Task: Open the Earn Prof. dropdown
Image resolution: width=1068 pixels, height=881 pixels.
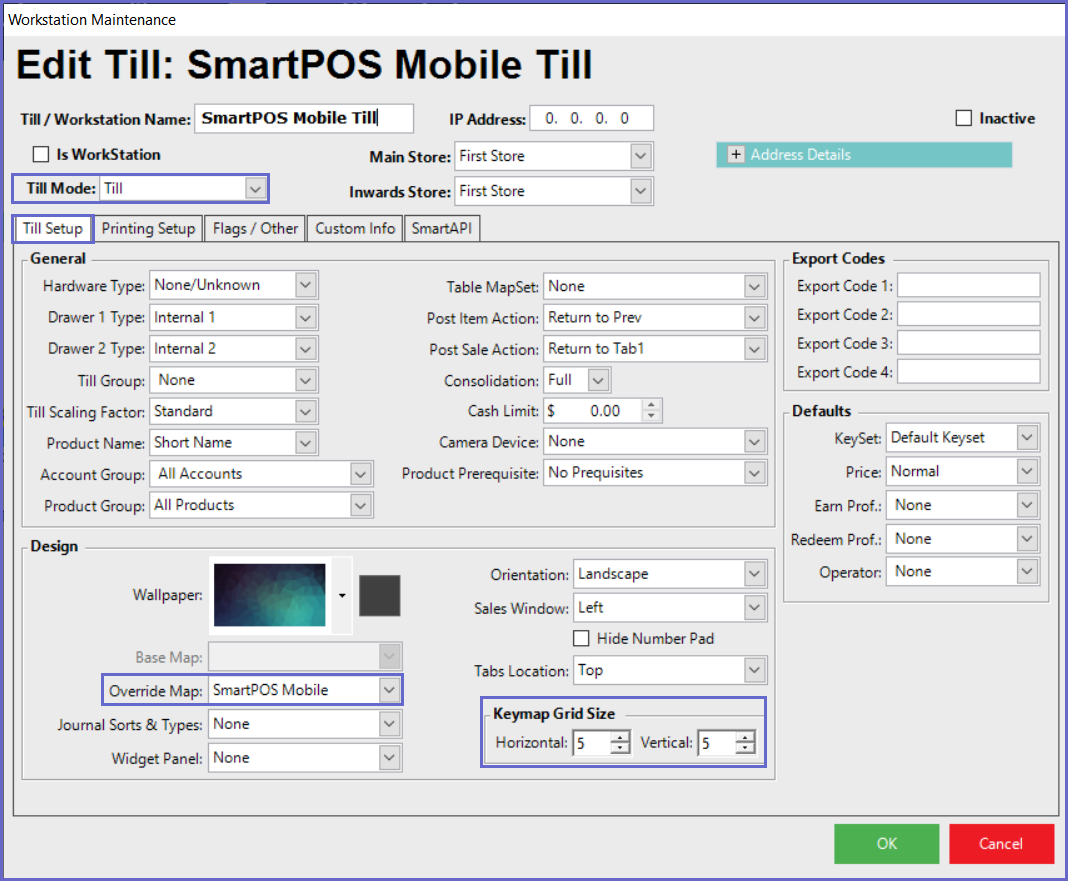Action: click(x=1027, y=505)
